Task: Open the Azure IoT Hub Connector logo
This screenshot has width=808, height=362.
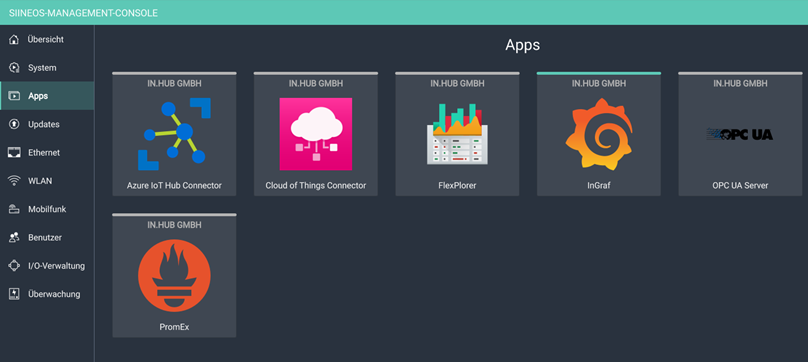Action: click(174, 134)
